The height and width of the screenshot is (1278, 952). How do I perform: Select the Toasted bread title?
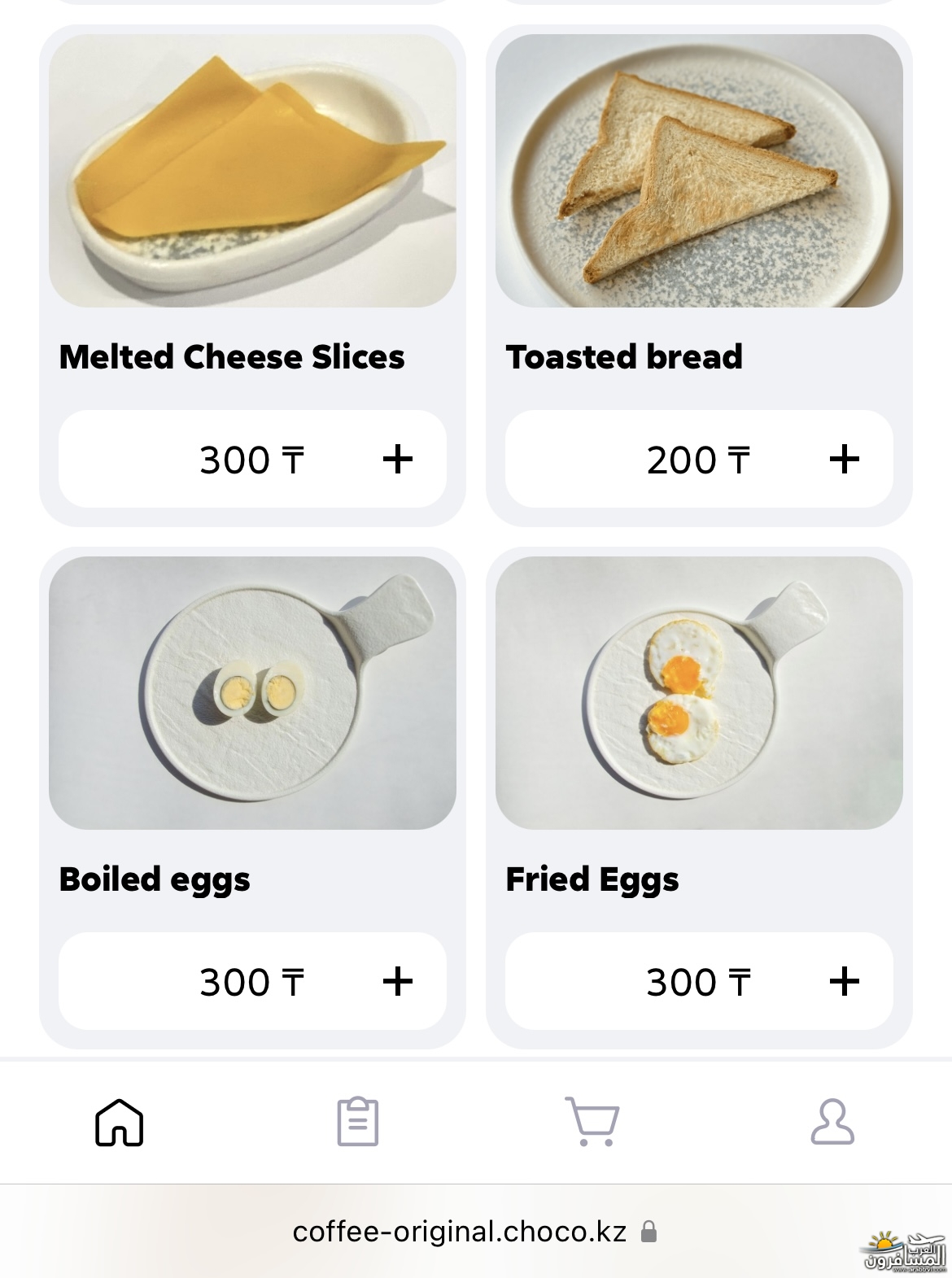[624, 357]
